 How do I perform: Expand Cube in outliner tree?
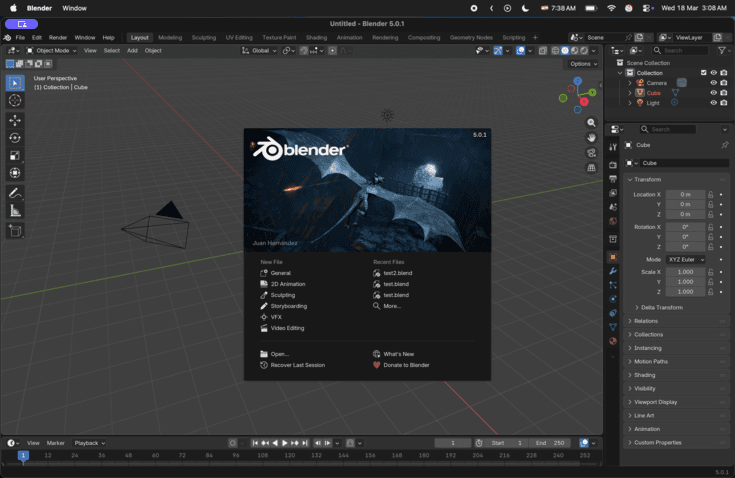click(x=630, y=93)
